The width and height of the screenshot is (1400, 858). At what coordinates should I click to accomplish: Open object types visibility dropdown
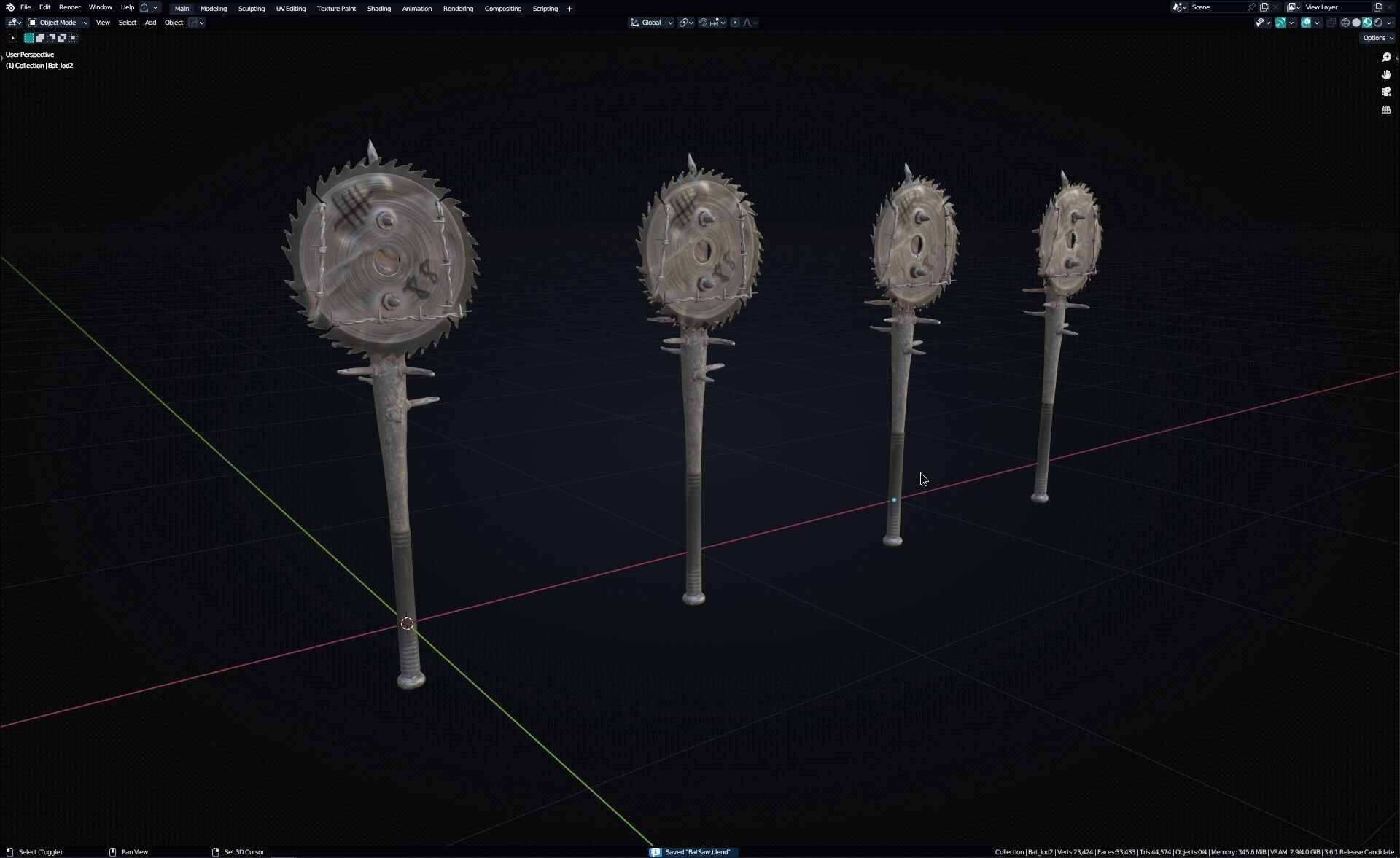(x=1263, y=23)
